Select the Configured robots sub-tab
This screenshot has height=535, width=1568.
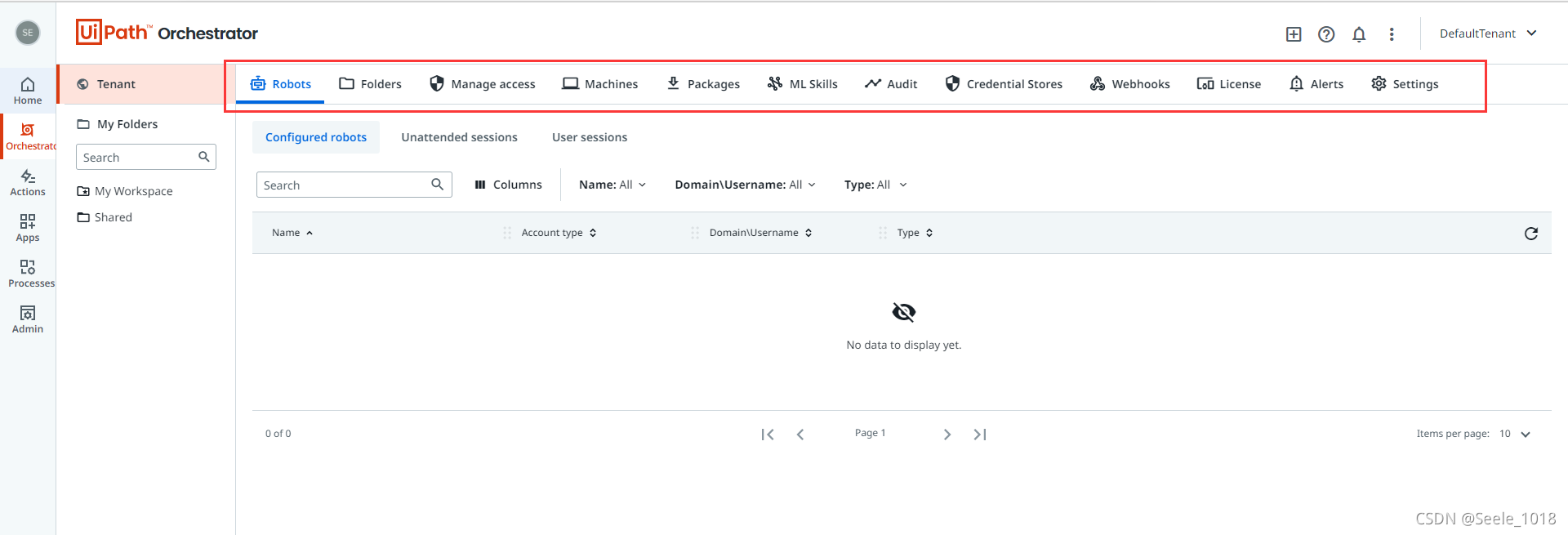[316, 137]
